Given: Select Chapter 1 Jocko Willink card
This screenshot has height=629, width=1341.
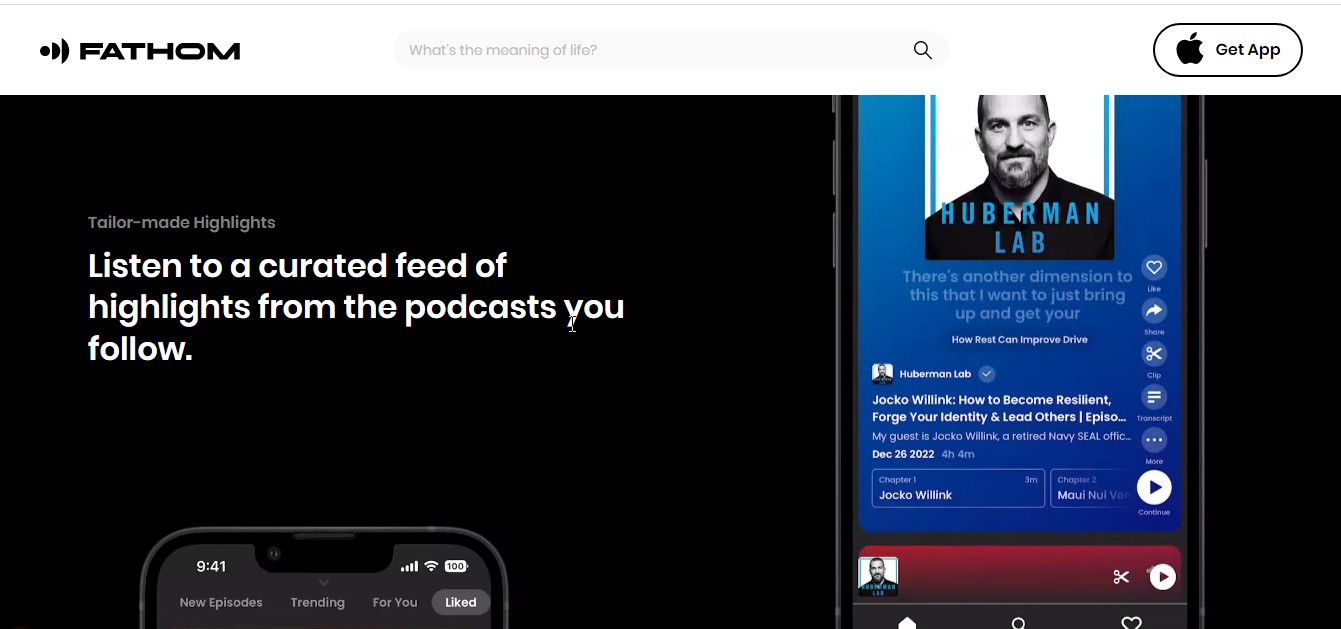Looking at the screenshot, I should (x=958, y=488).
